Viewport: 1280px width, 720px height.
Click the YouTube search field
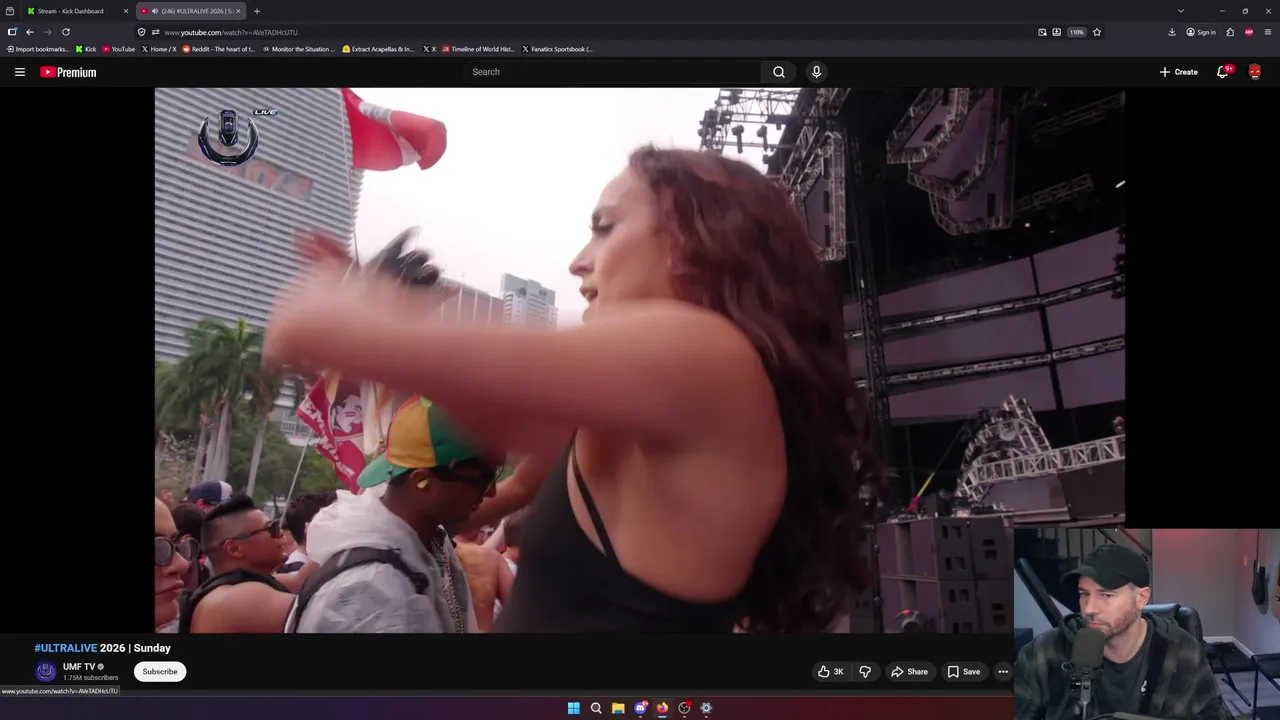612,72
